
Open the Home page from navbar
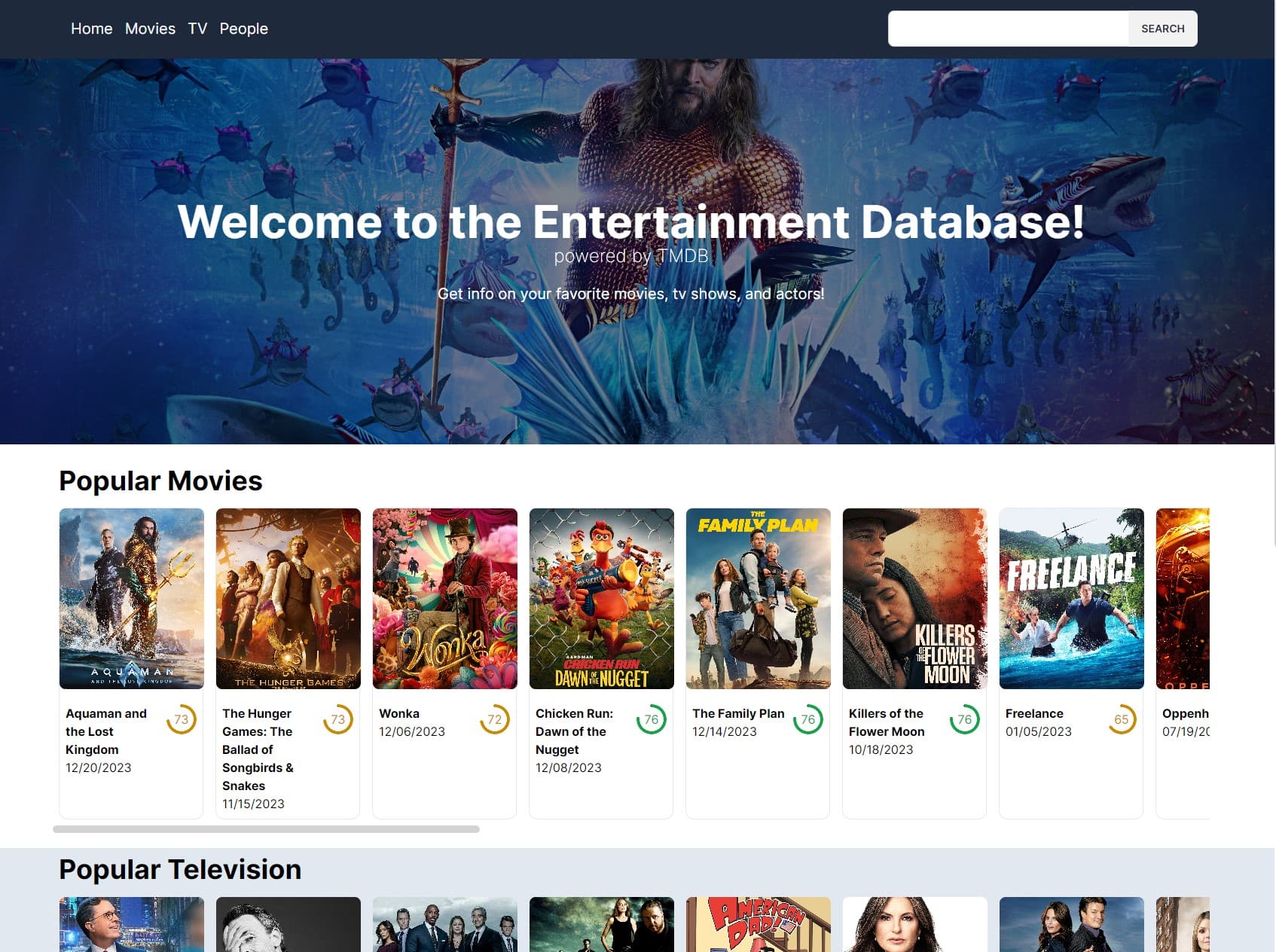91,29
